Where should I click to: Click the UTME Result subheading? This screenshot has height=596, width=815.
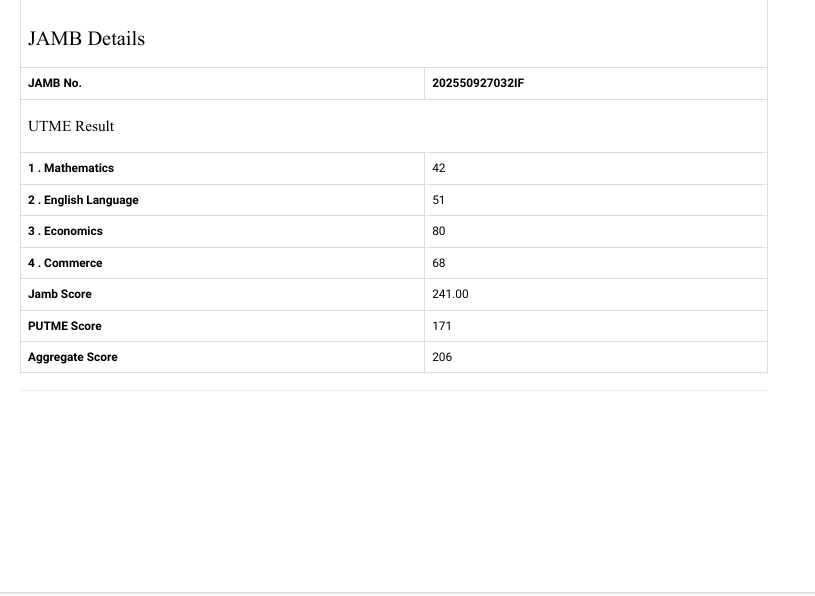tap(71, 126)
